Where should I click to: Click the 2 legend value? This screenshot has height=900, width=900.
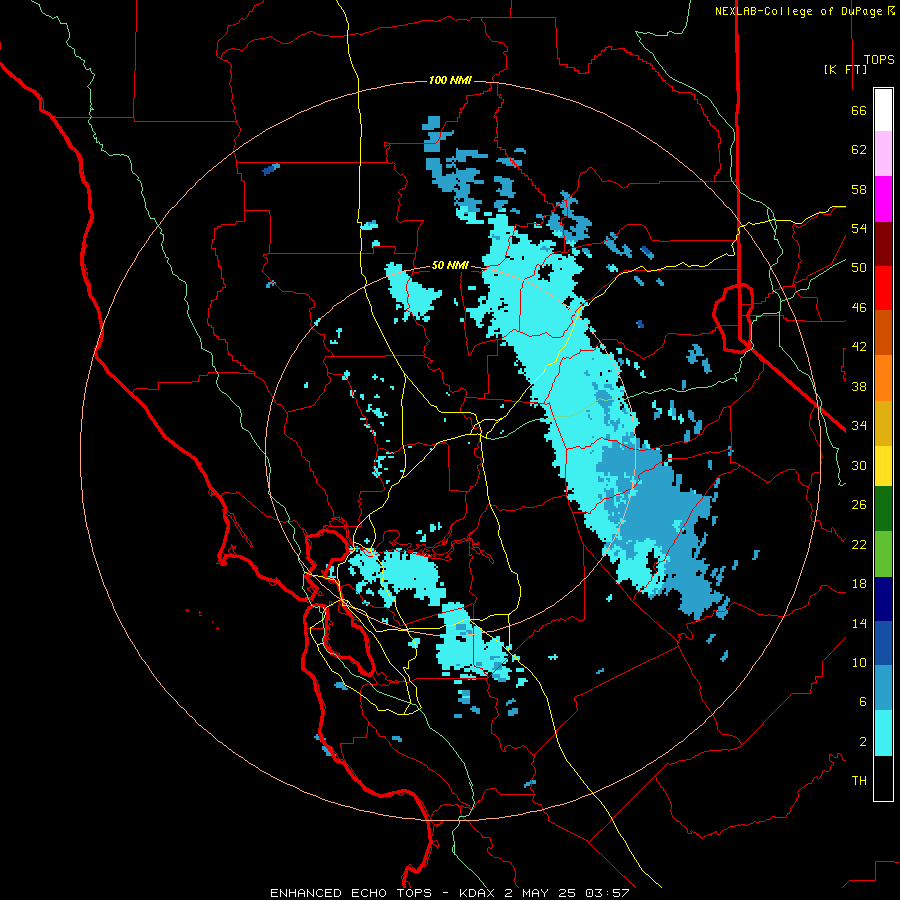tap(862, 741)
